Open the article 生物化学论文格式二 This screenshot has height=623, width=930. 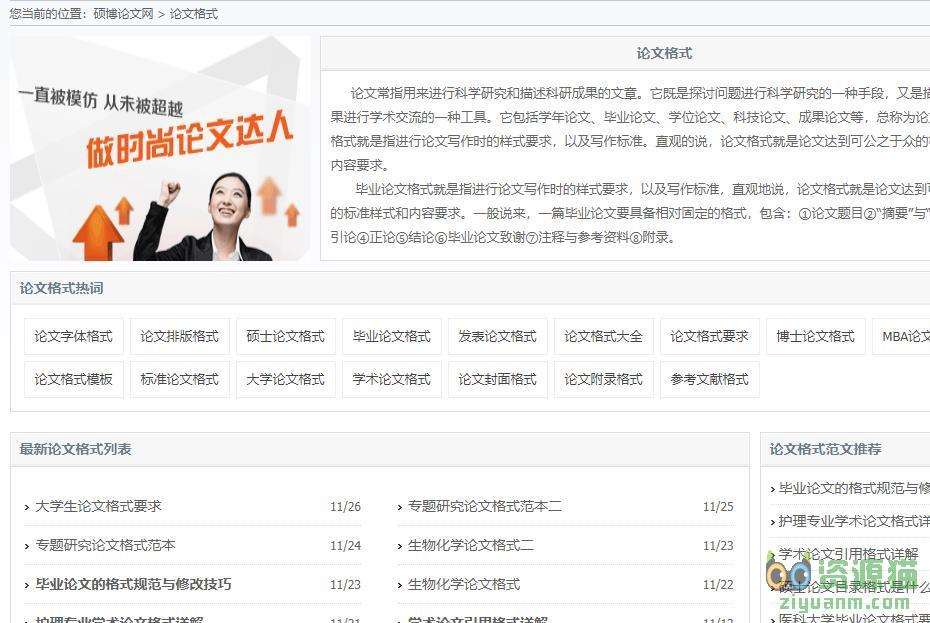(x=471, y=545)
